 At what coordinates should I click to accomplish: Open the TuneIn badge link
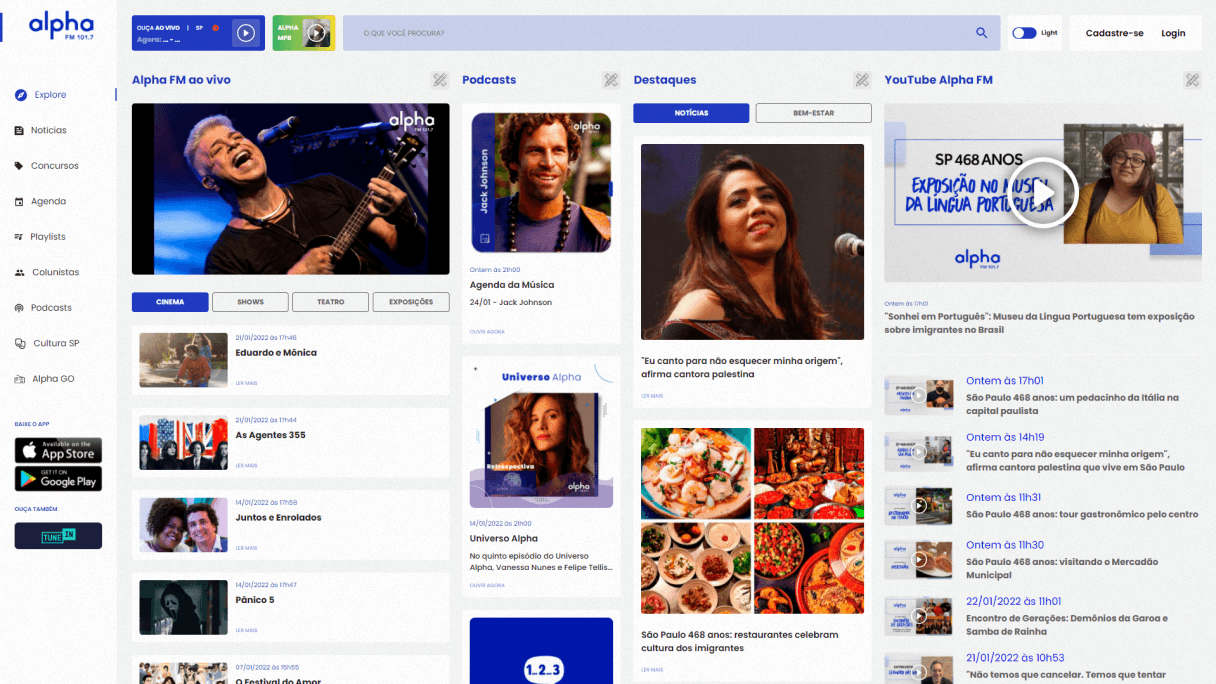(x=58, y=536)
